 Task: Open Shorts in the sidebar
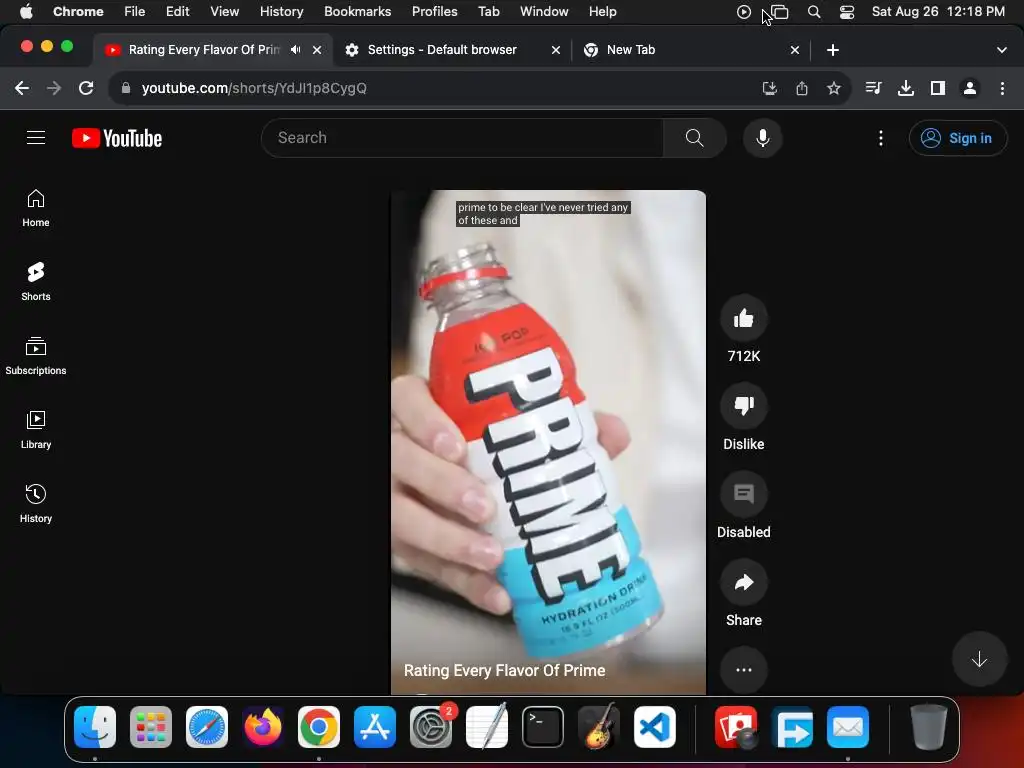[36, 282]
